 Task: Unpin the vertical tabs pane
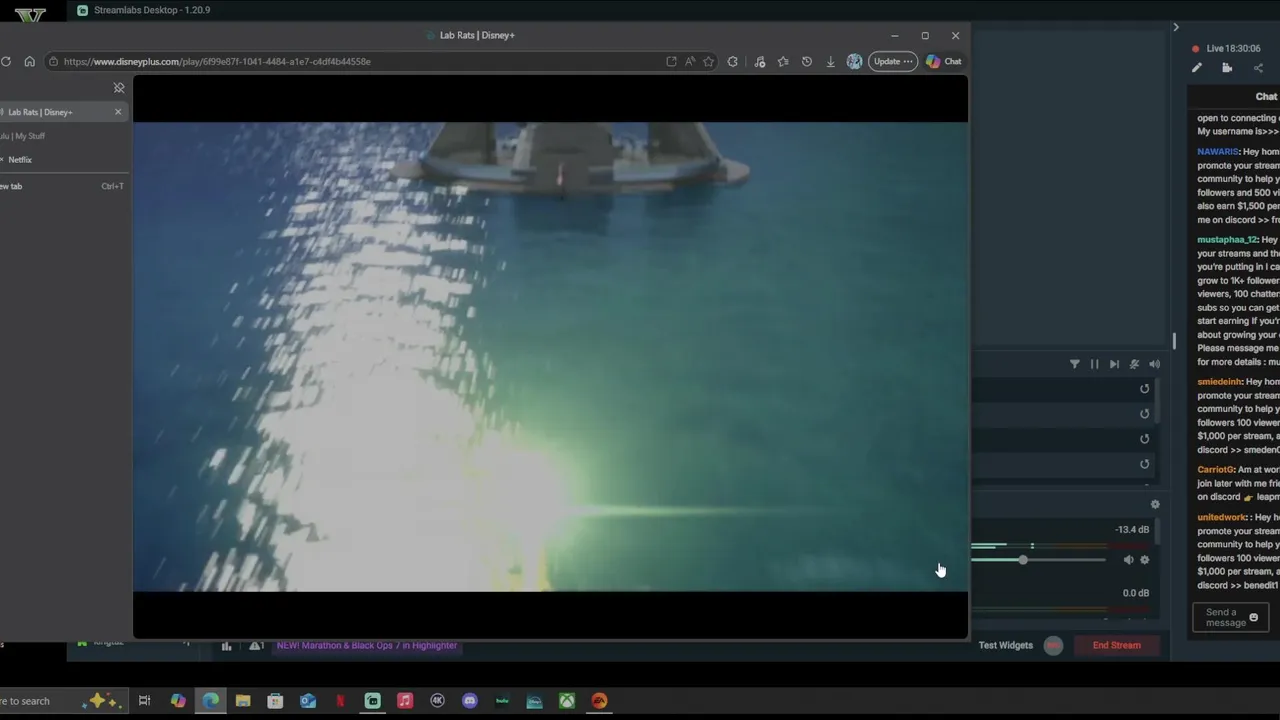[x=119, y=88]
